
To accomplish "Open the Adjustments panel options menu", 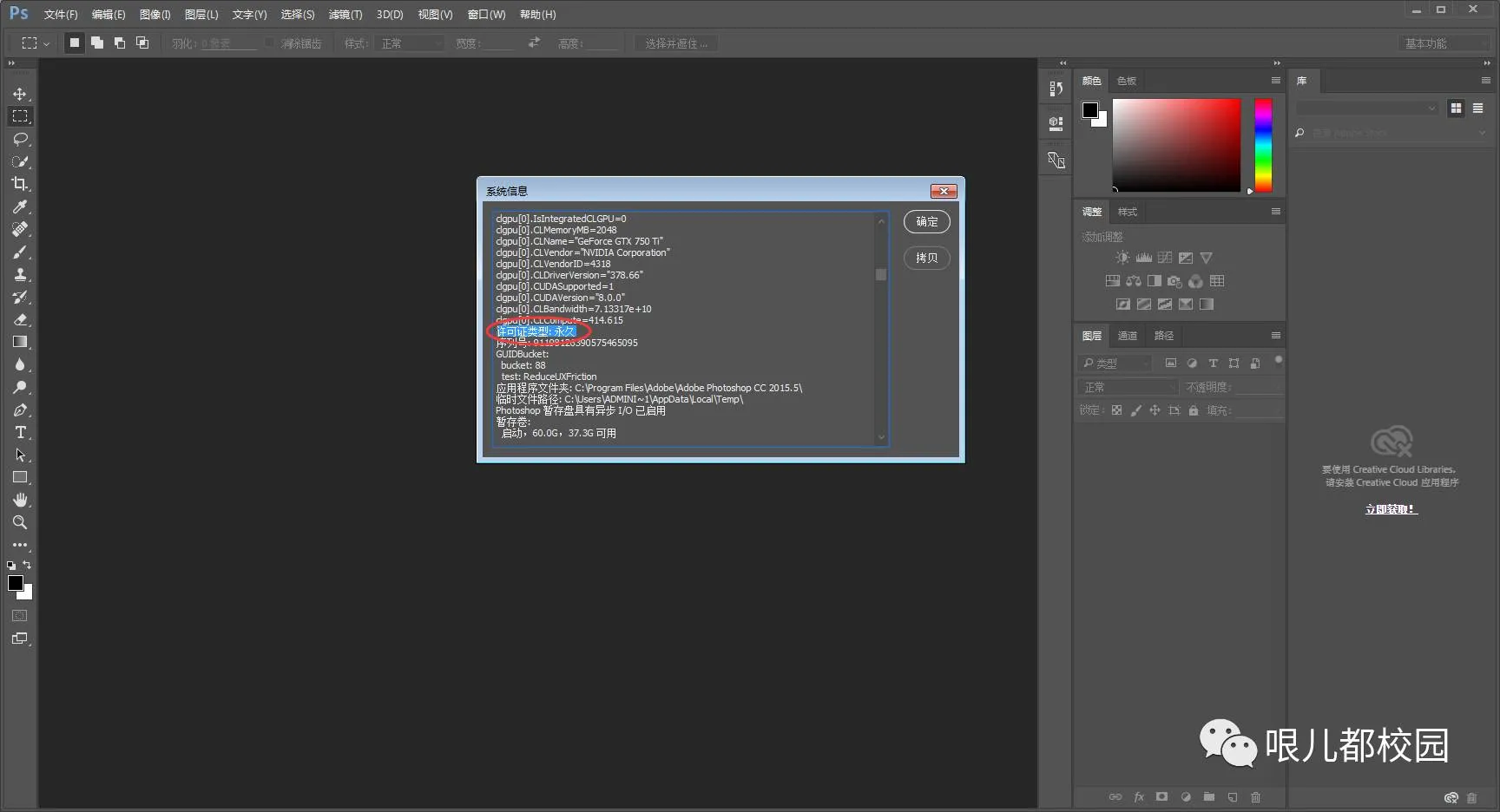I will (1275, 212).
